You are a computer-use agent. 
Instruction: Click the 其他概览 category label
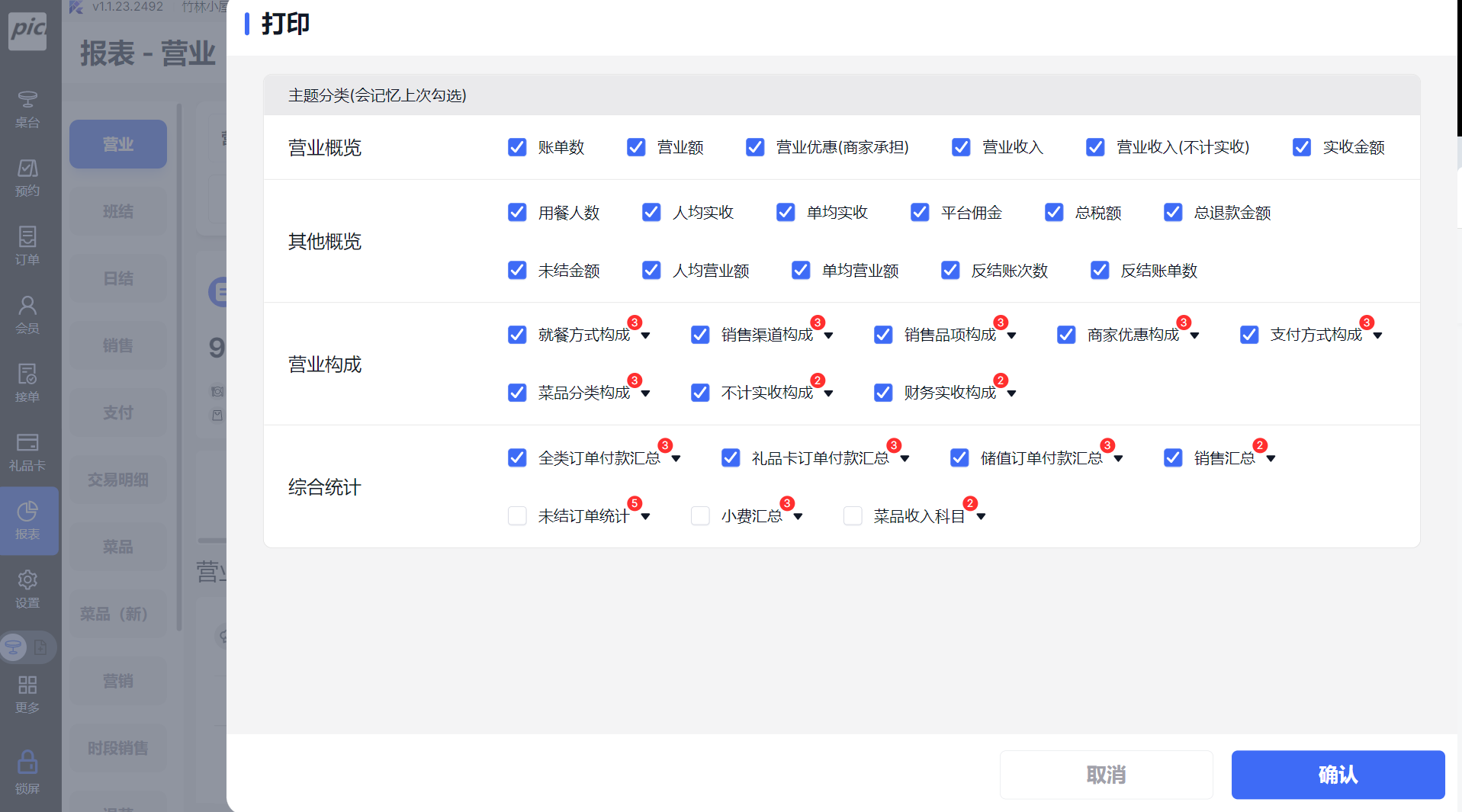click(x=325, y=241)
